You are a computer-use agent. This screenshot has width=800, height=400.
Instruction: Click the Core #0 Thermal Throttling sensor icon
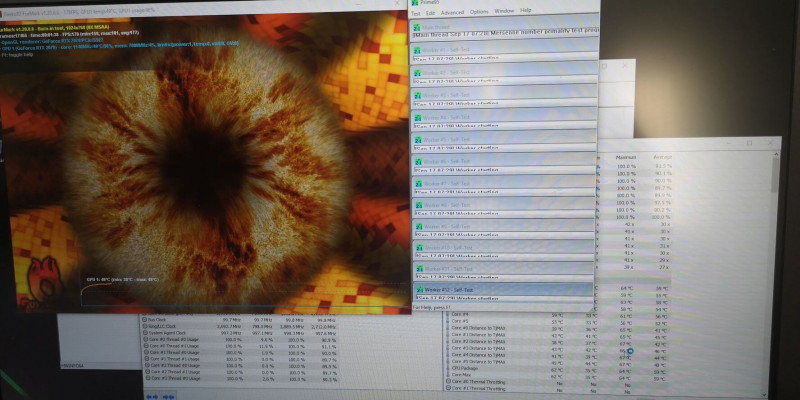pyautogui.click(x=448, y=382)
